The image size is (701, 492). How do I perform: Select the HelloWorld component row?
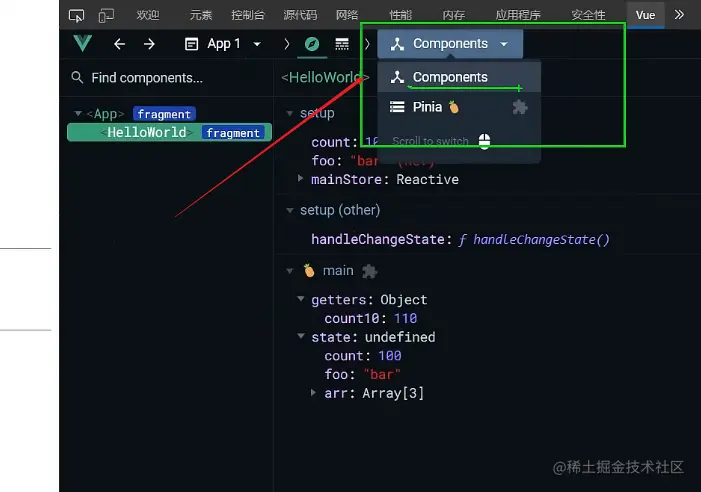pos(169,132)
